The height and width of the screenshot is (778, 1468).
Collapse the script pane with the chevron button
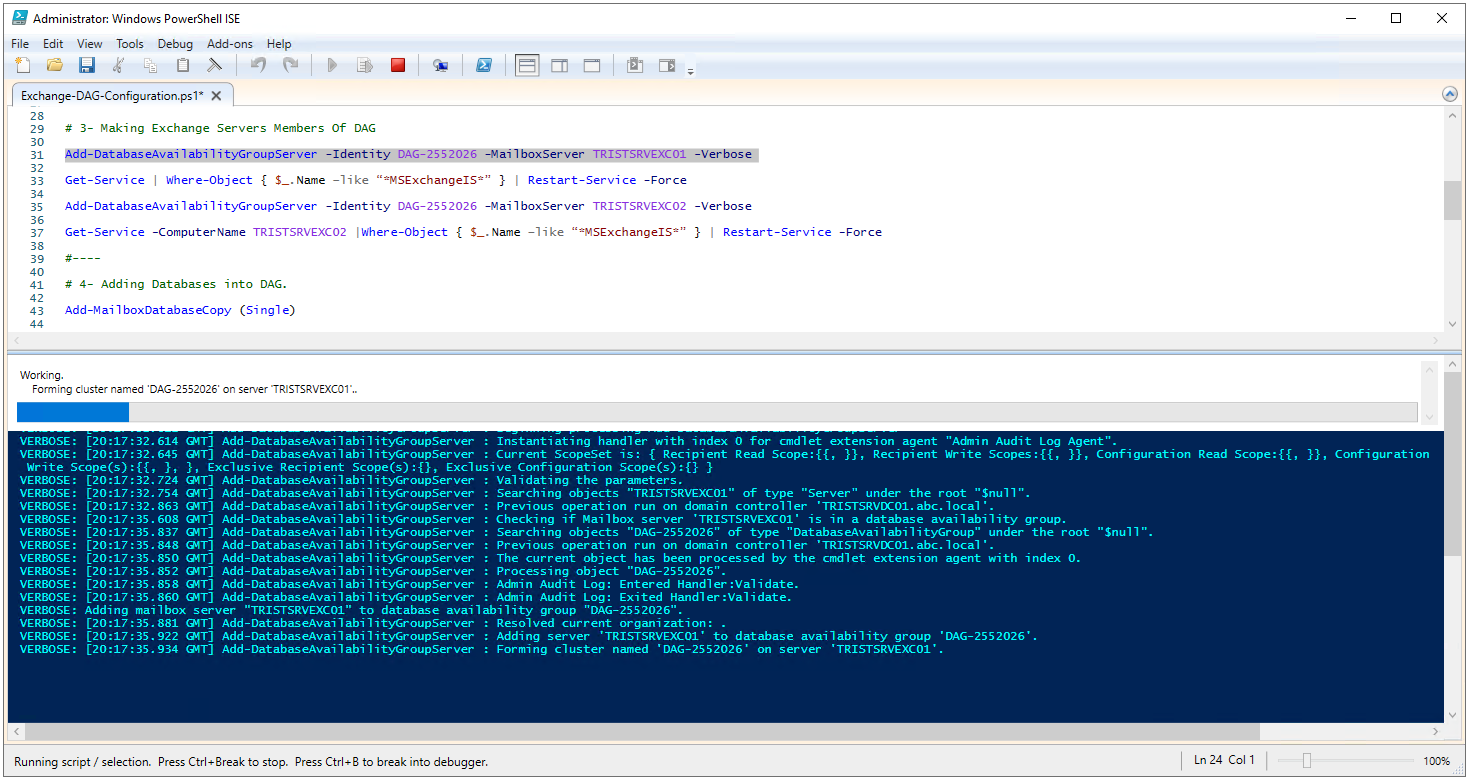1450,94
